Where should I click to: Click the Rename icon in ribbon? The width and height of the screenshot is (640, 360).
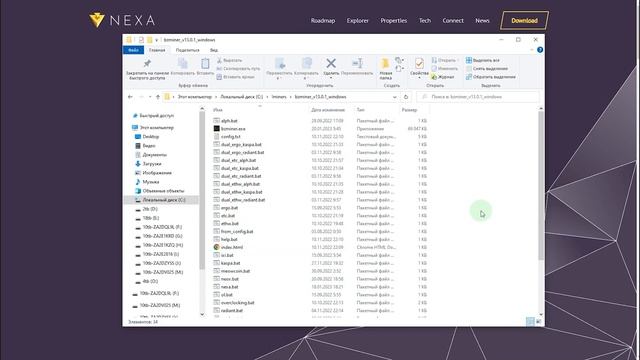pos(357,63)
